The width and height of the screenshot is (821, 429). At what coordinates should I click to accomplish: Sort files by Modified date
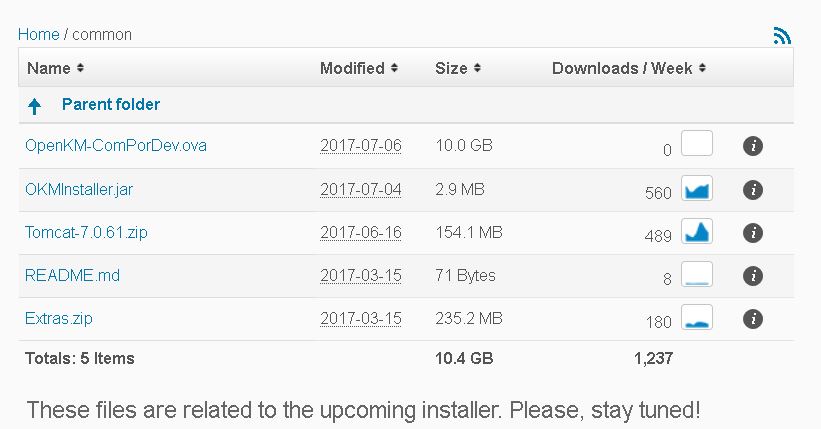(359, 68)
